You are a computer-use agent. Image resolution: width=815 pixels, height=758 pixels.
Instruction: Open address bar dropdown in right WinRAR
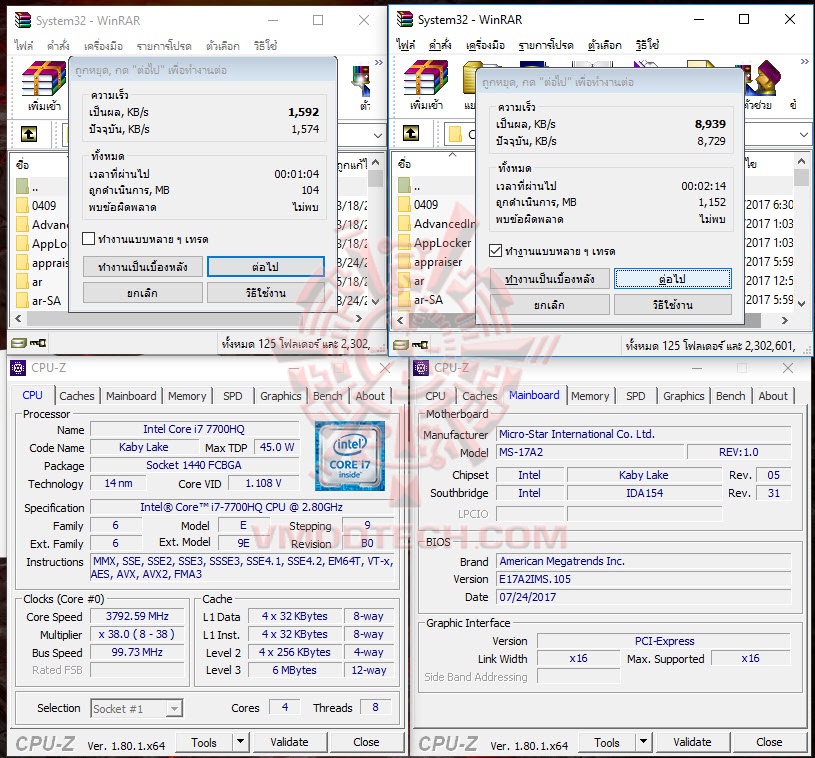point(804,134)
